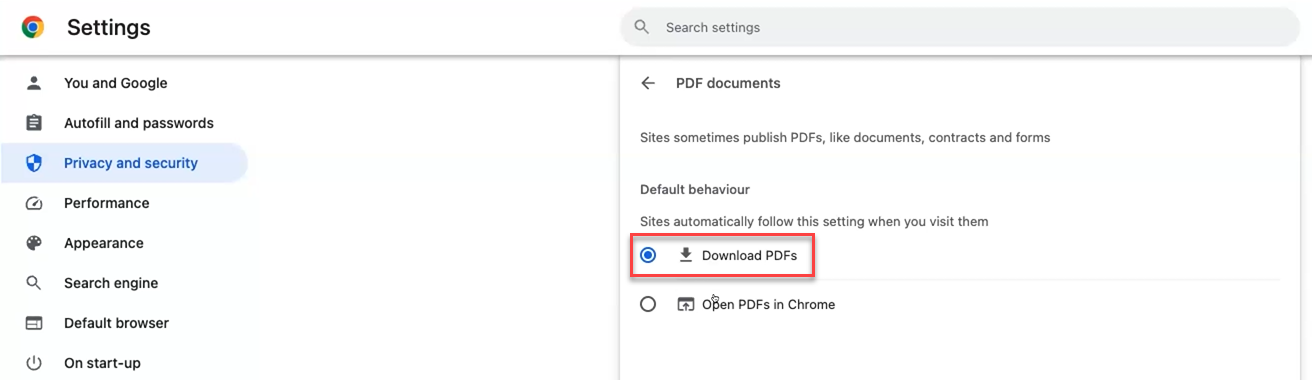The width and height of the screenshot is (1312, 380).
Task: Select the Open PDFs in Chrome radio button
Action: (648, 304)
